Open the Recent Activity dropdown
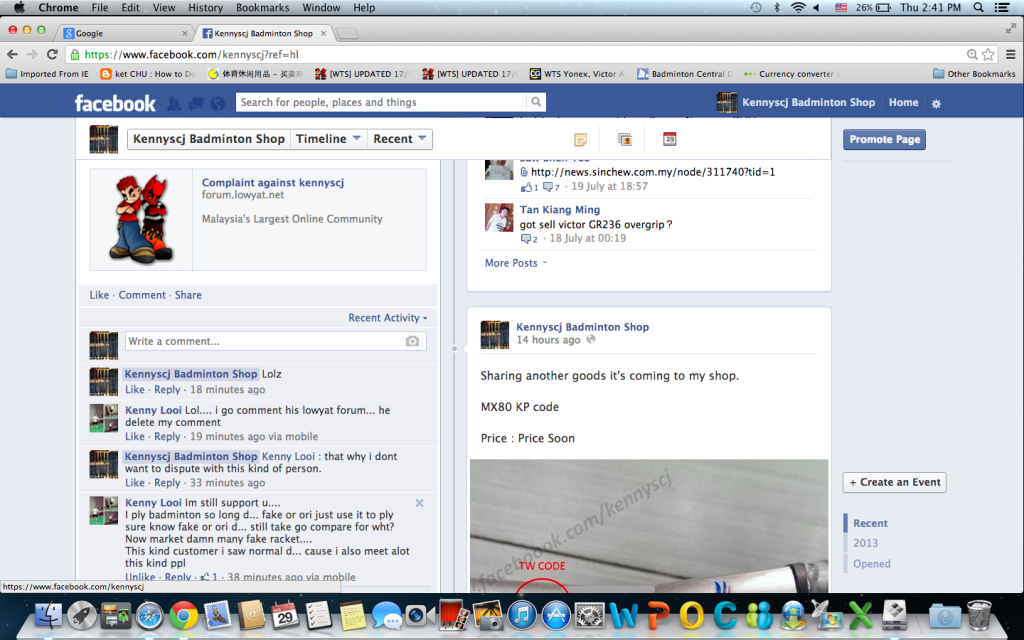This screenshot has height=640, width=1024. (387, 318)
